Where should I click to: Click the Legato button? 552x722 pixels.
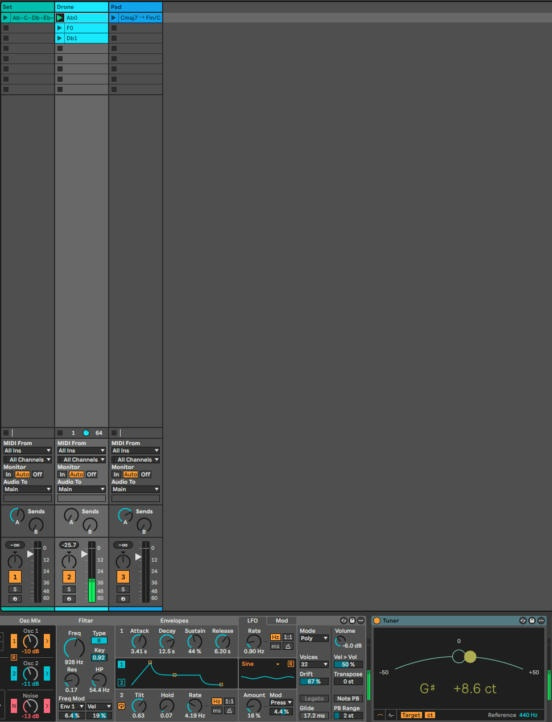314,699
